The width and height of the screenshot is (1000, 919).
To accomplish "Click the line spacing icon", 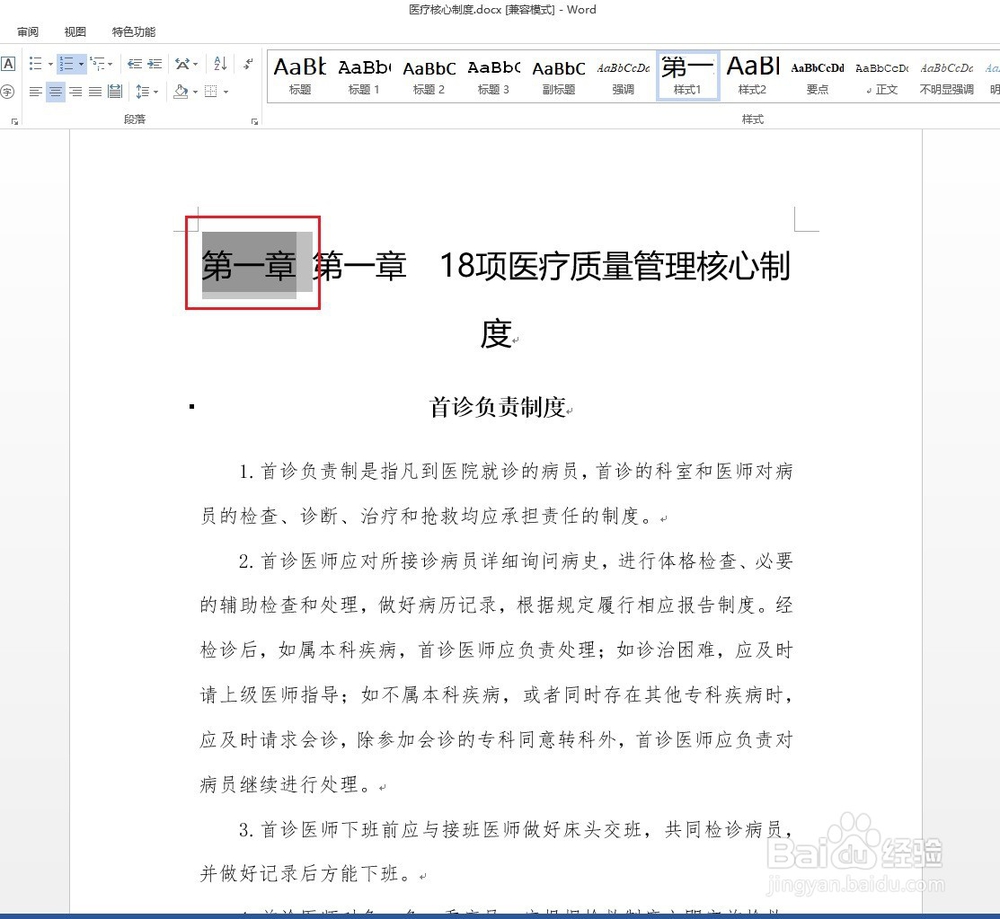I will pyautogui.click(x=142, y=92).
